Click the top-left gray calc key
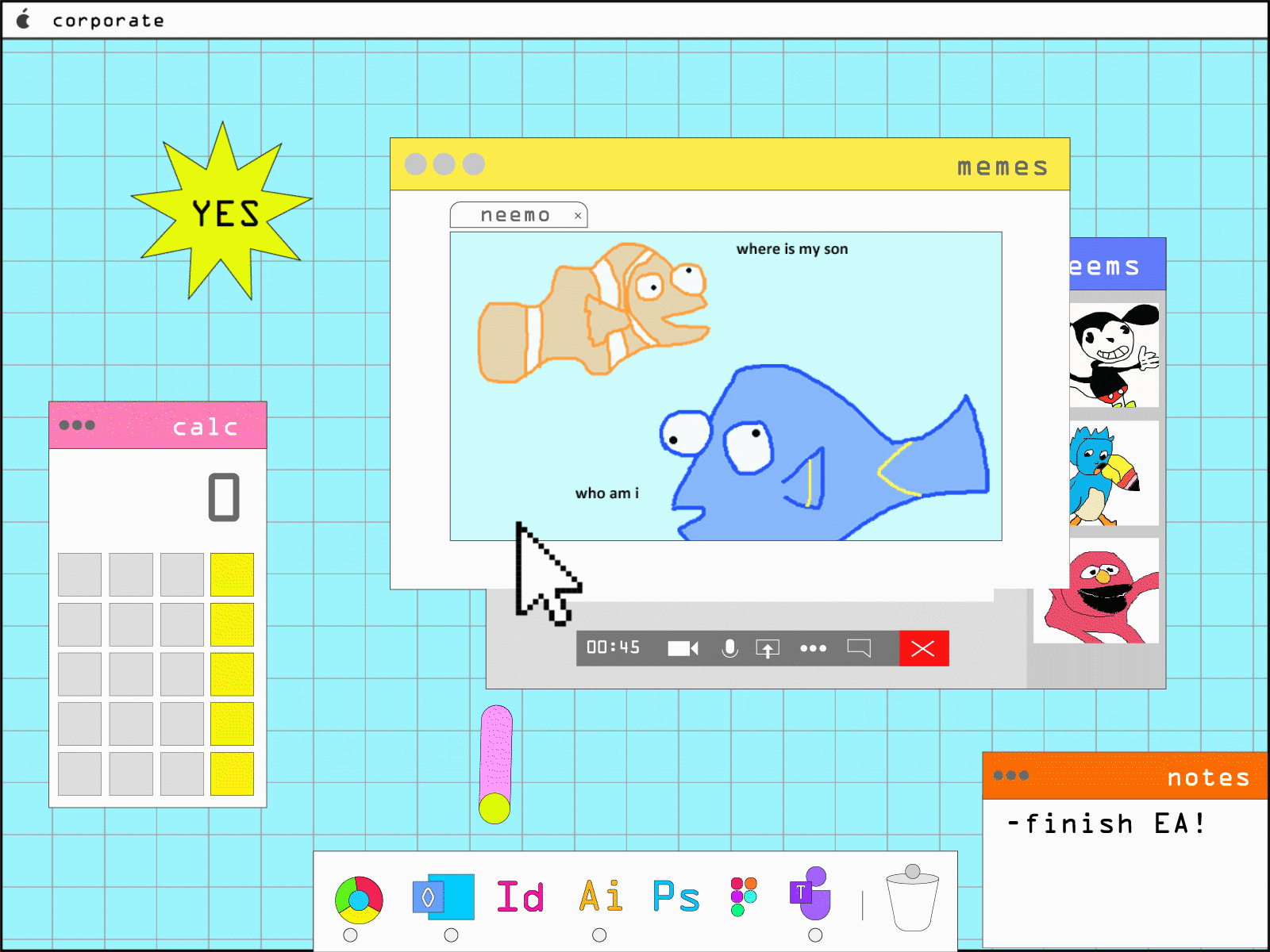The image size is (1270, 952). [79, 574]
